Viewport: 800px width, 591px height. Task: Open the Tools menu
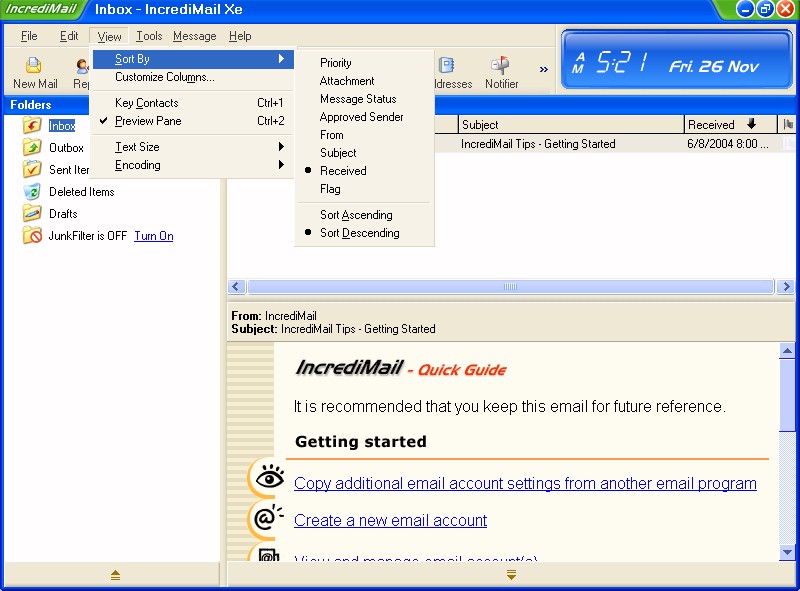149,36
